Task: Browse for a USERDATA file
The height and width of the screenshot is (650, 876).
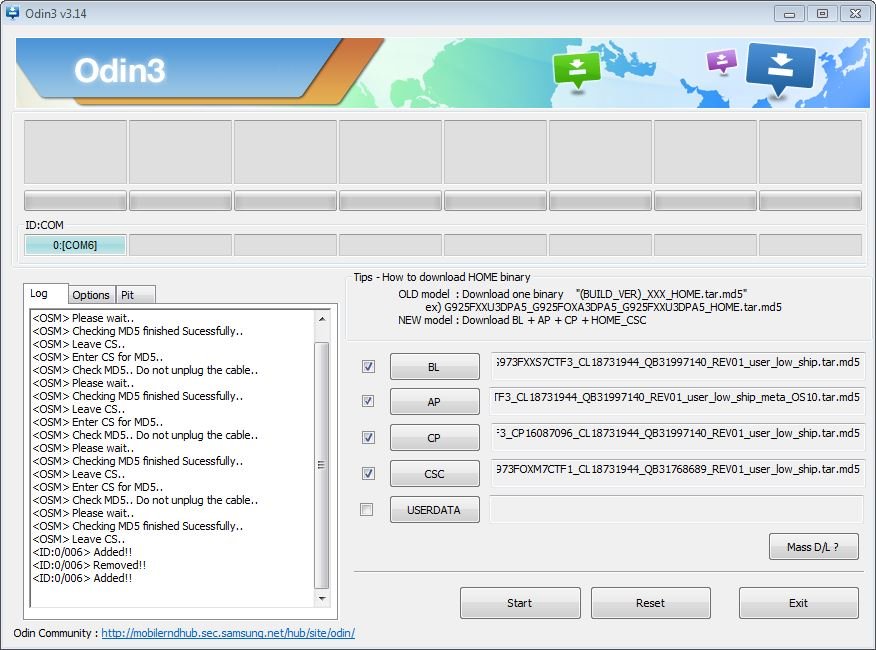Action: coord(434,510)
